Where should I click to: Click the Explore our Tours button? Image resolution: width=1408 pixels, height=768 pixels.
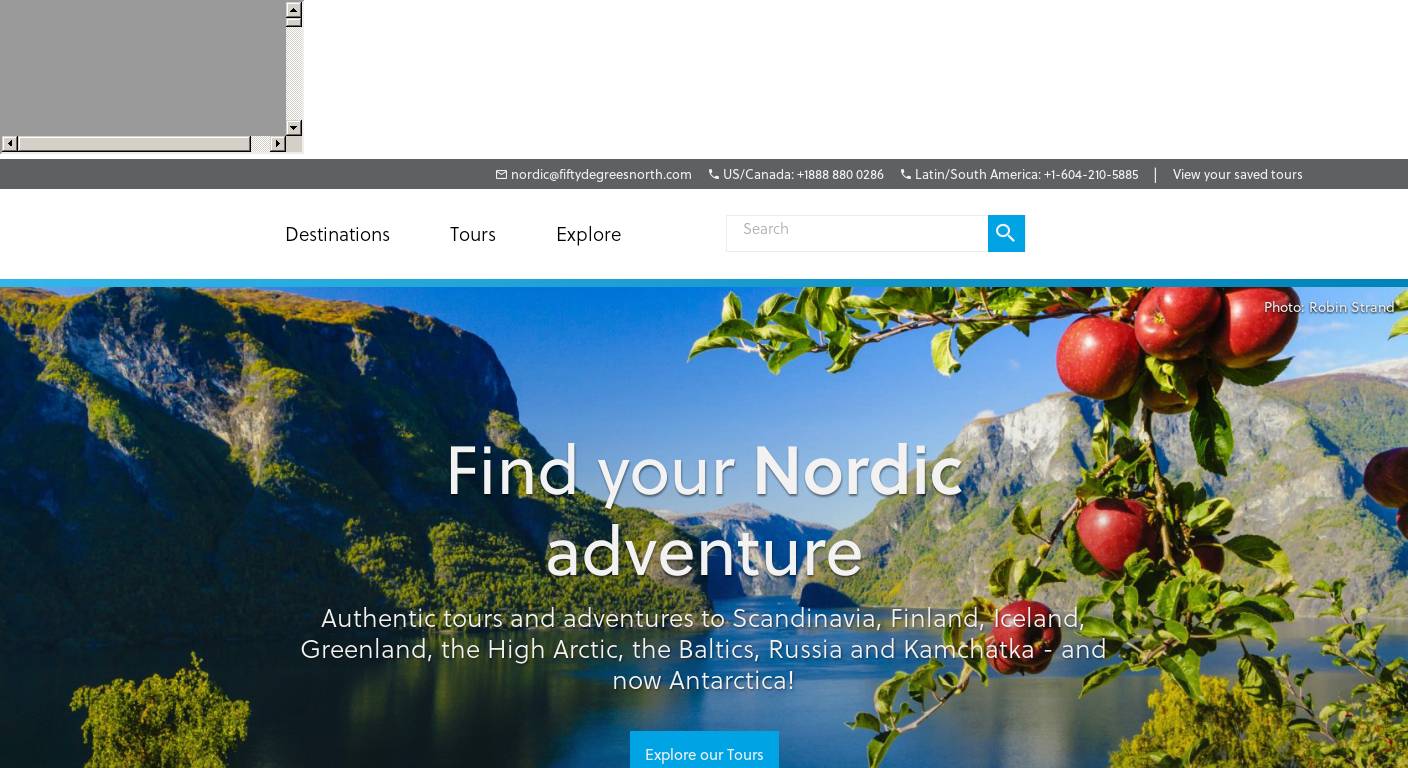704,754
